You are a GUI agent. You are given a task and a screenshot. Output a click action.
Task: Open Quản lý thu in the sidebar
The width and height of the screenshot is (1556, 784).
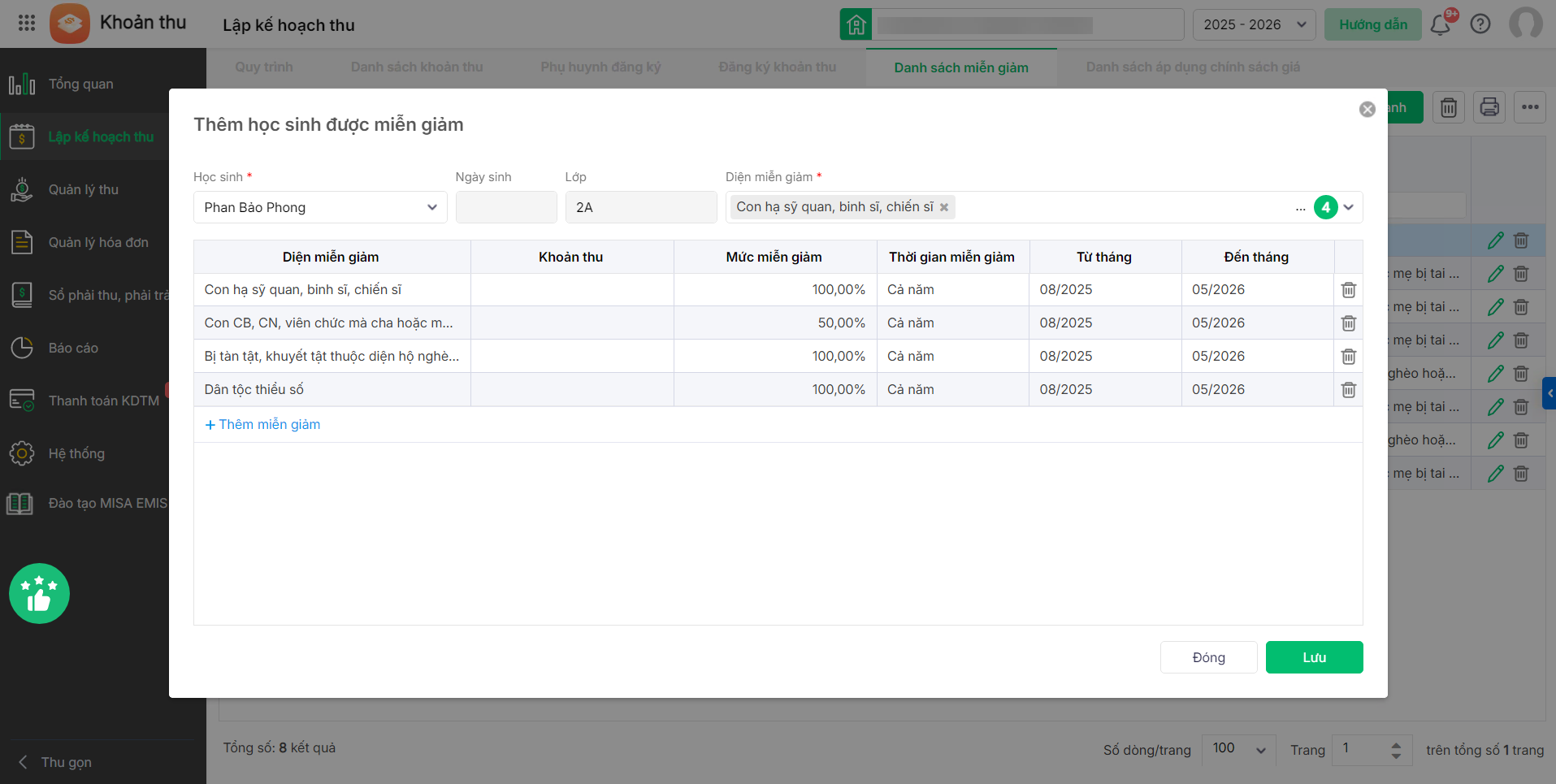click(x=85, y=189)
